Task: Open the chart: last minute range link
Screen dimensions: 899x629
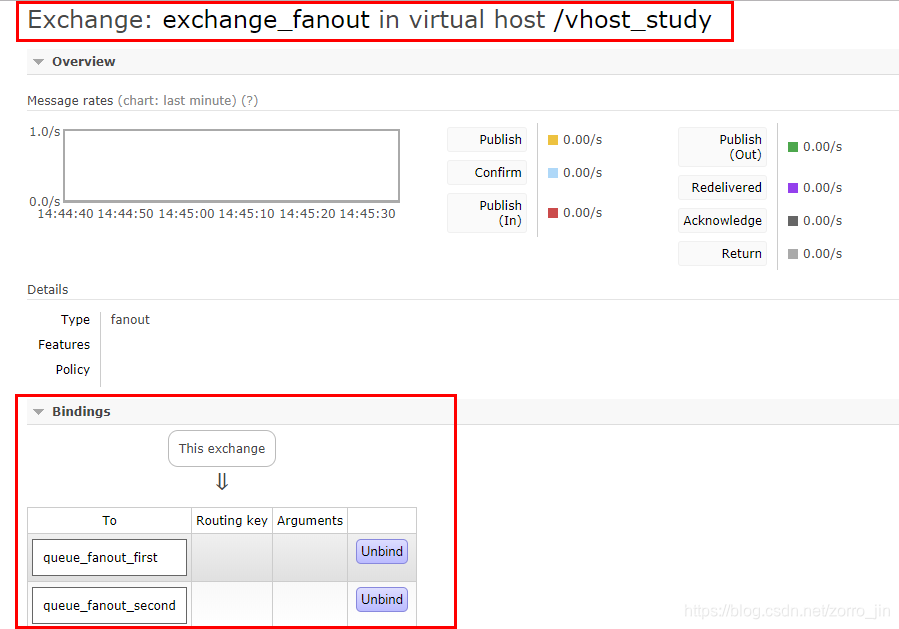Action: pyautogui.click(x=177, y=100)
